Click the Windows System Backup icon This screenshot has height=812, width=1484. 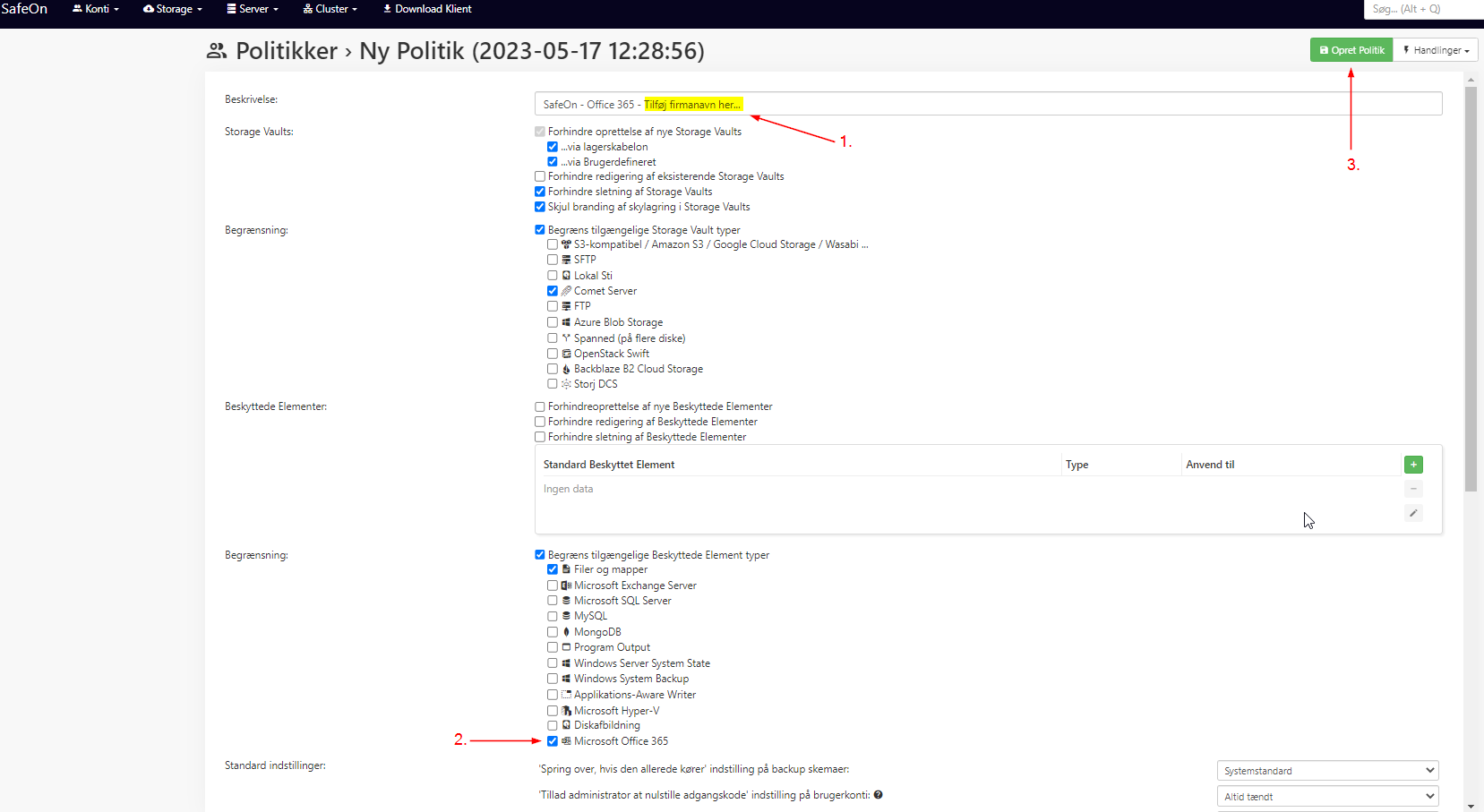click(x=566, y=679)
